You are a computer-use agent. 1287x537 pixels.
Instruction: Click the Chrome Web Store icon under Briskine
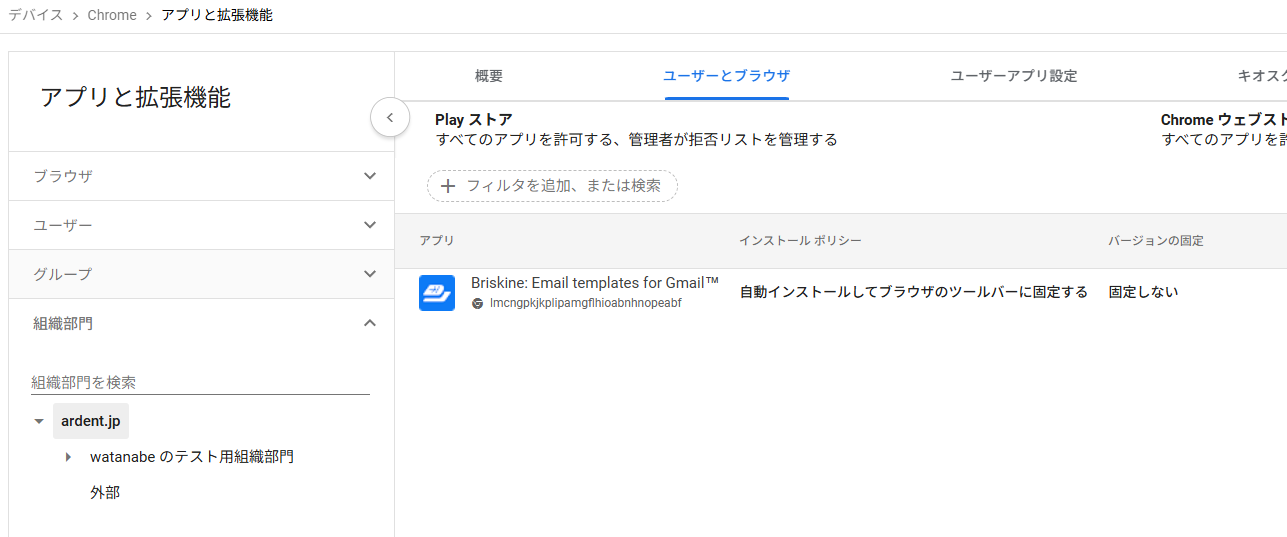pyautogui.click(x=478, y=303)
